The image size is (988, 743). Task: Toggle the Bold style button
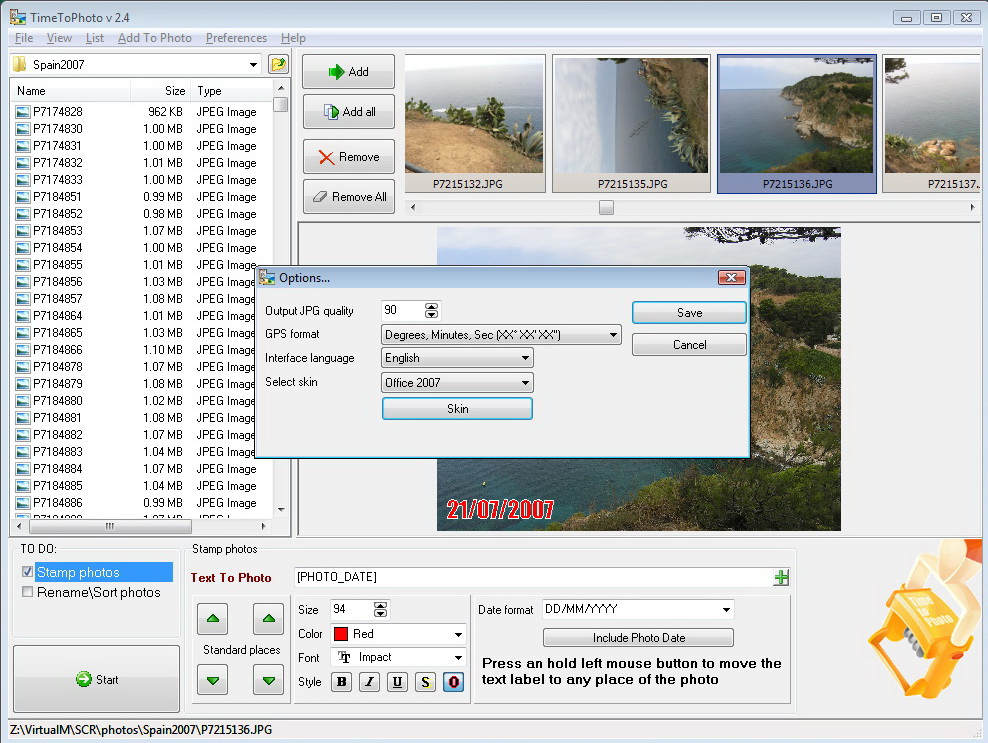(x=342, y=682)
